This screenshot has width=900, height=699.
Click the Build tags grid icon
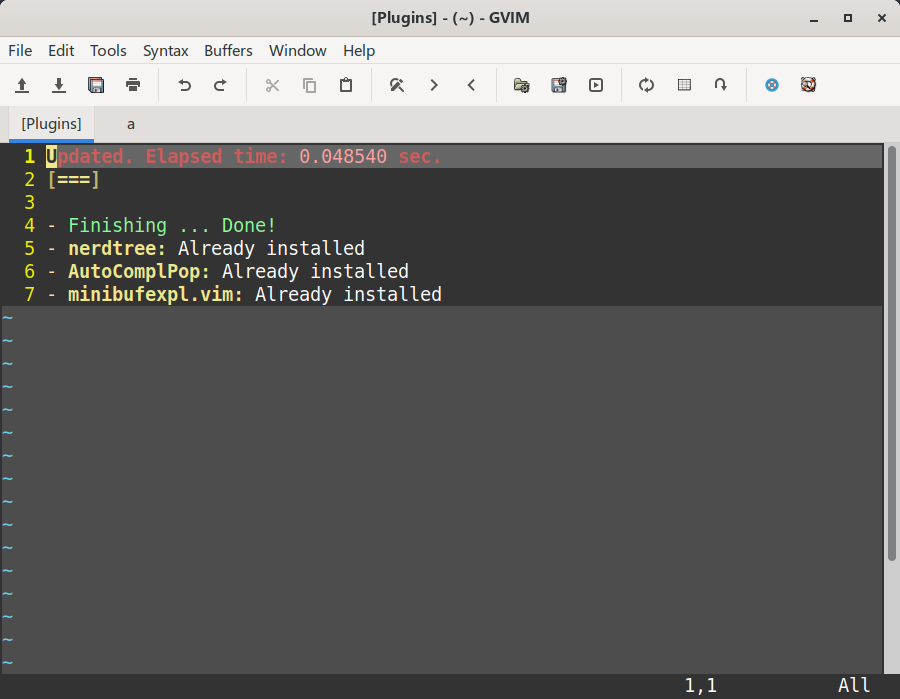coord(684,86)
